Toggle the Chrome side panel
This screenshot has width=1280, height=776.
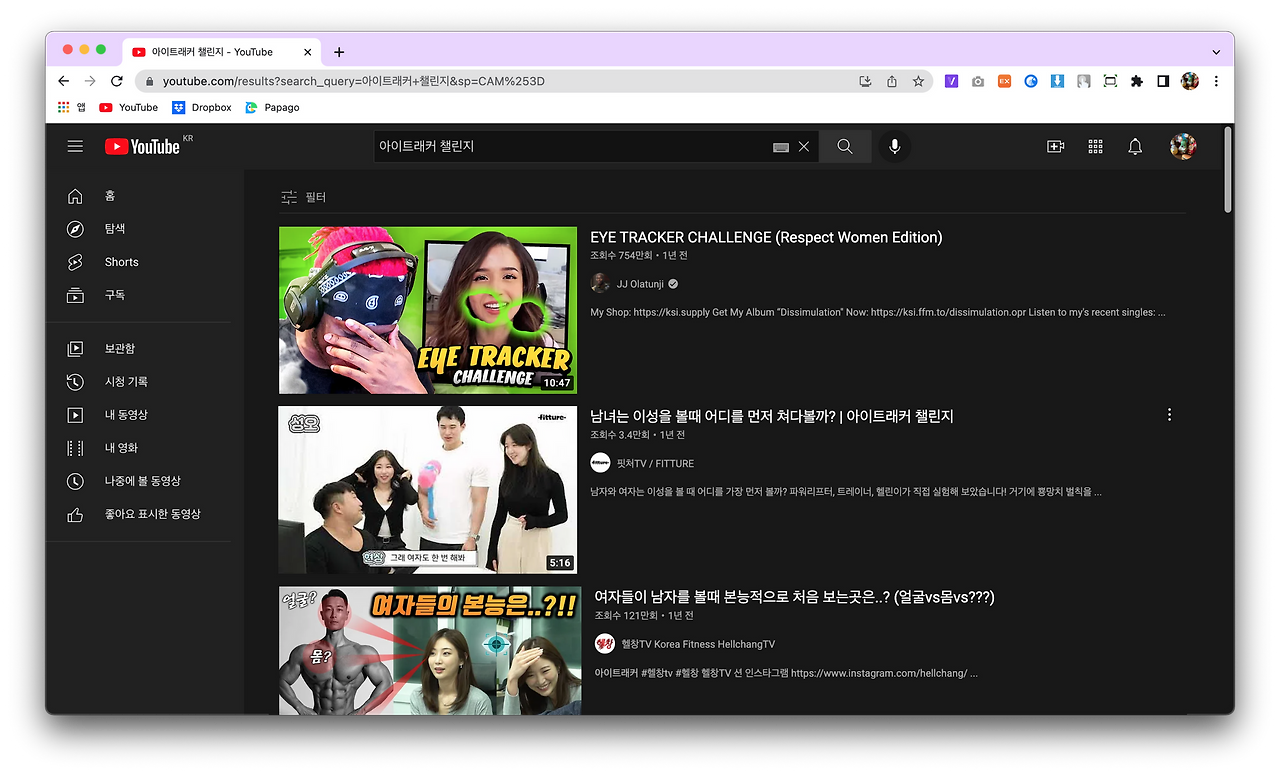tap(1163, 81)
